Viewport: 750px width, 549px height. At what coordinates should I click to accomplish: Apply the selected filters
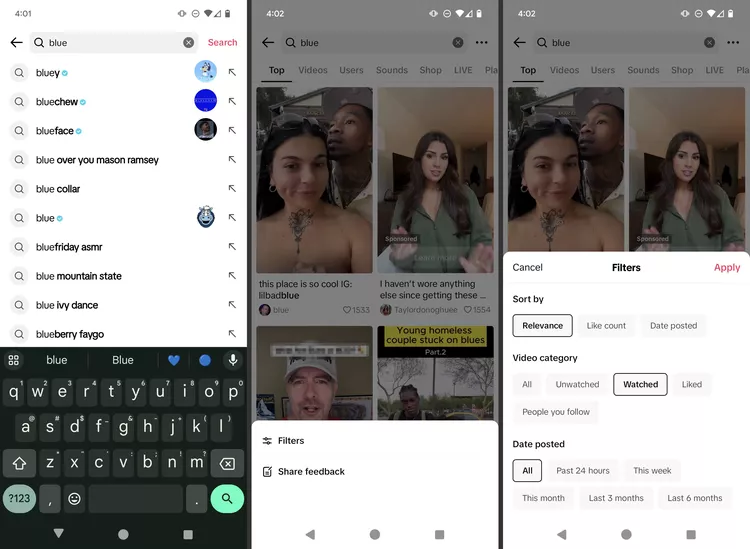[x=727, y=268]
